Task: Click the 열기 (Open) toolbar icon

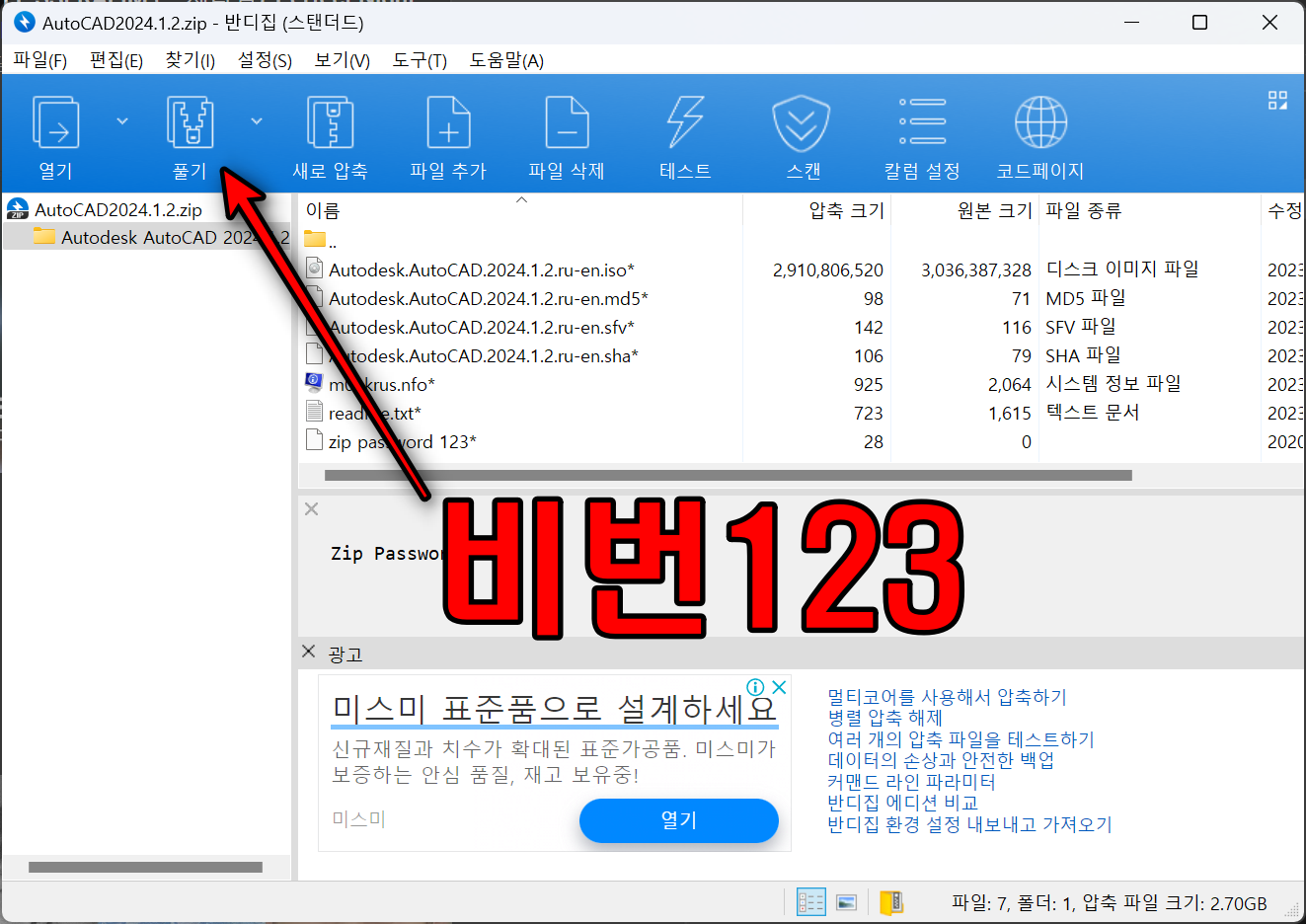Action: pyautogui.click(x=55, y=122)
